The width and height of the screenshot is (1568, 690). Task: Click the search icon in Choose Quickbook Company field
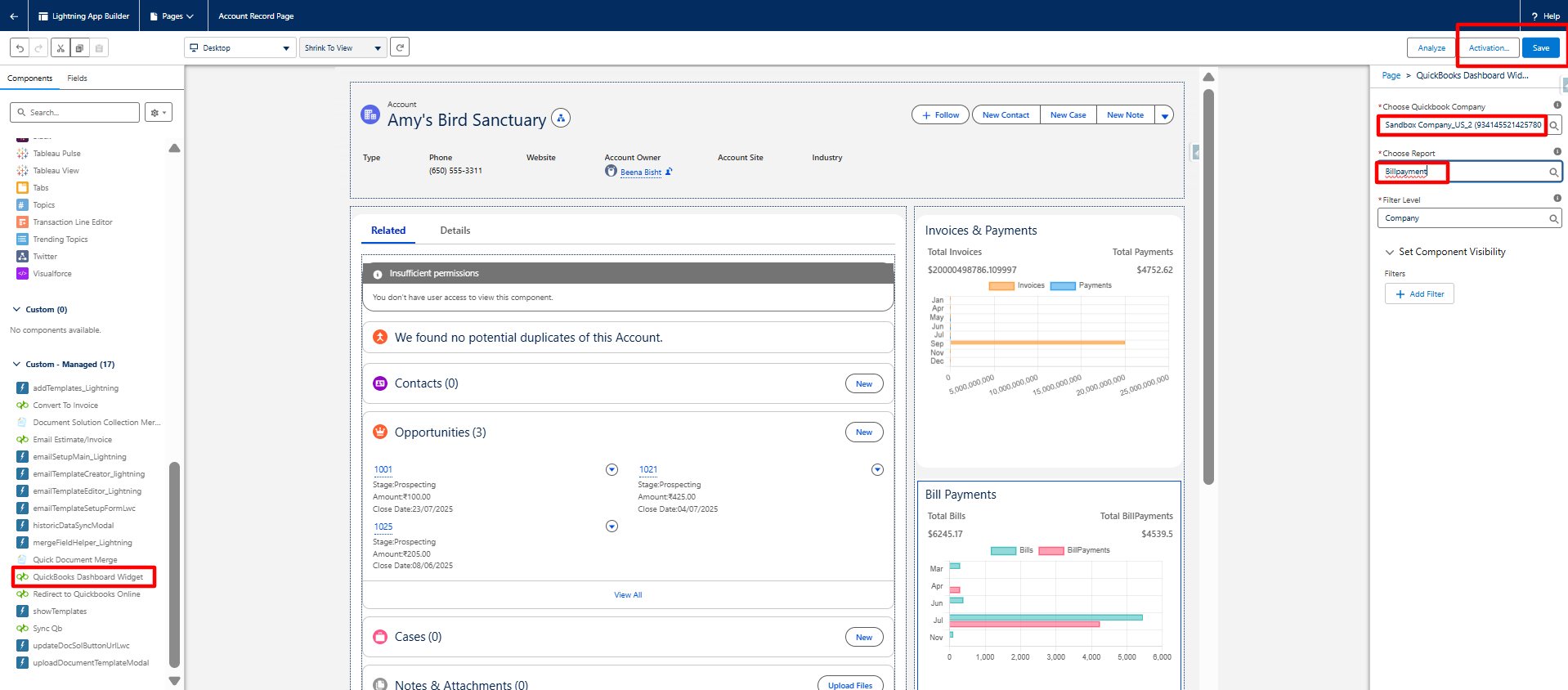[x=1554, y=125]
